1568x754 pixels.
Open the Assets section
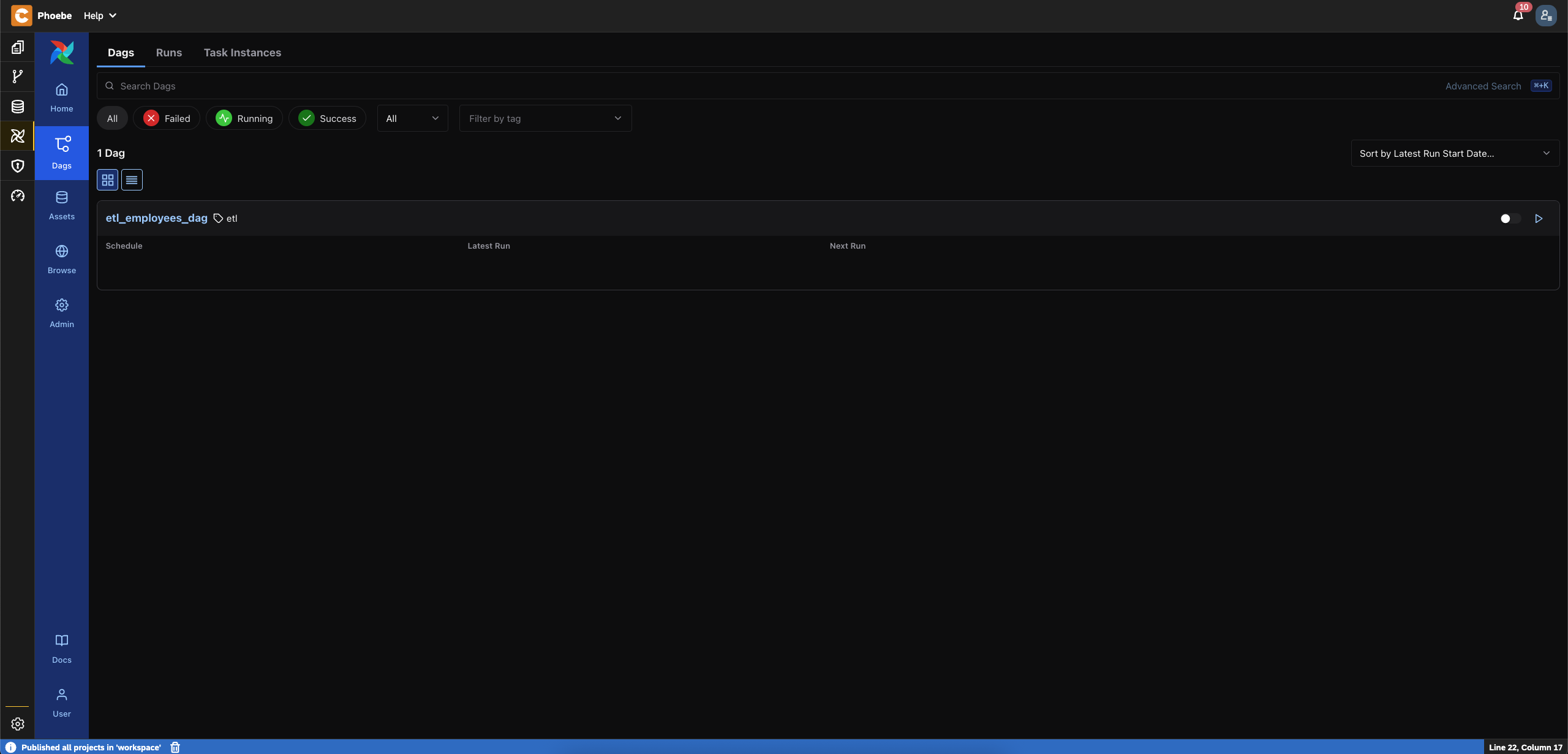click(x=62, y=205)
